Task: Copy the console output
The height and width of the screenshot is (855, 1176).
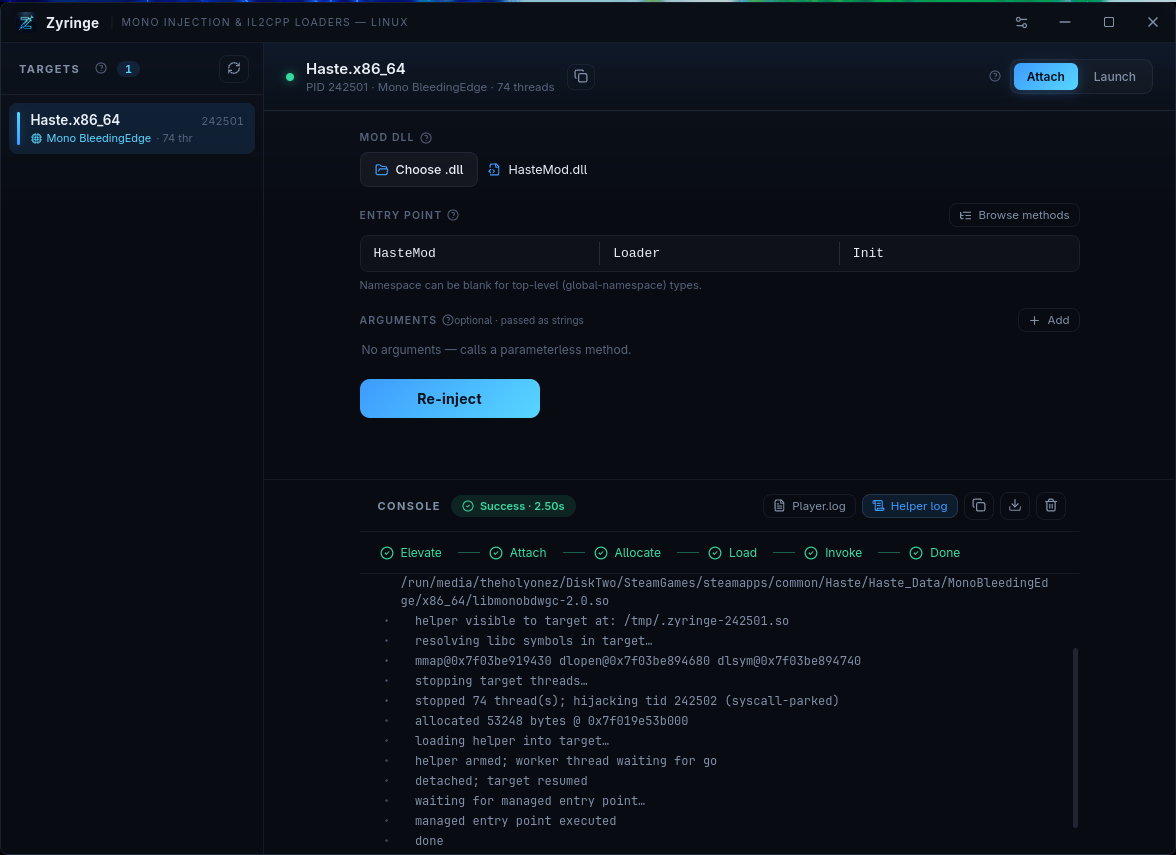Action: click(x=979, y=506)
